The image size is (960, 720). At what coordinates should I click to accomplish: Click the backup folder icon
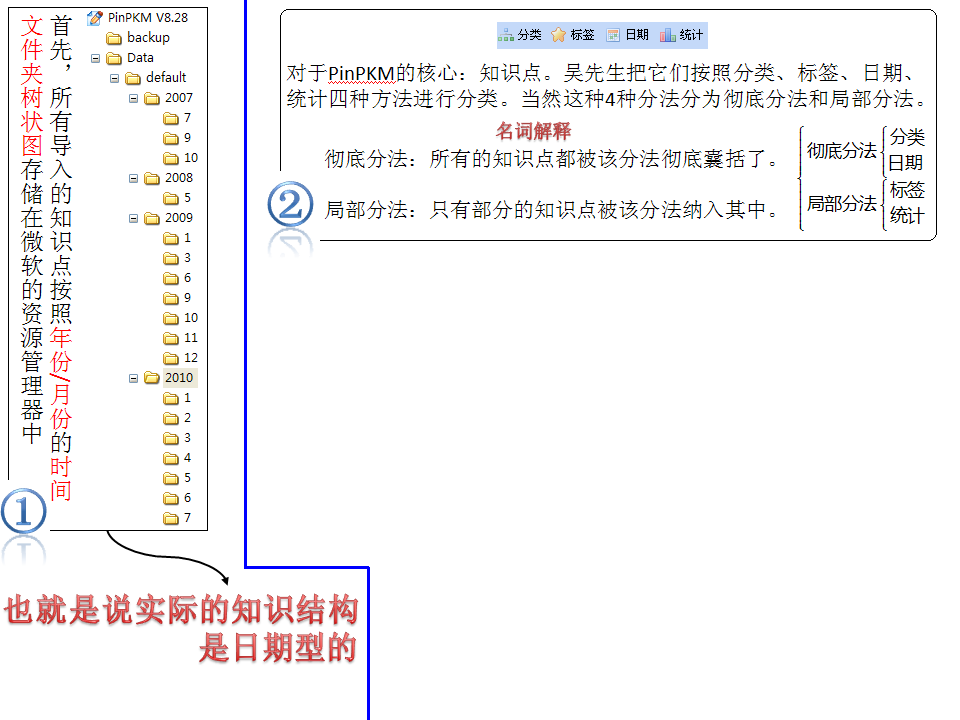point(114,38)
